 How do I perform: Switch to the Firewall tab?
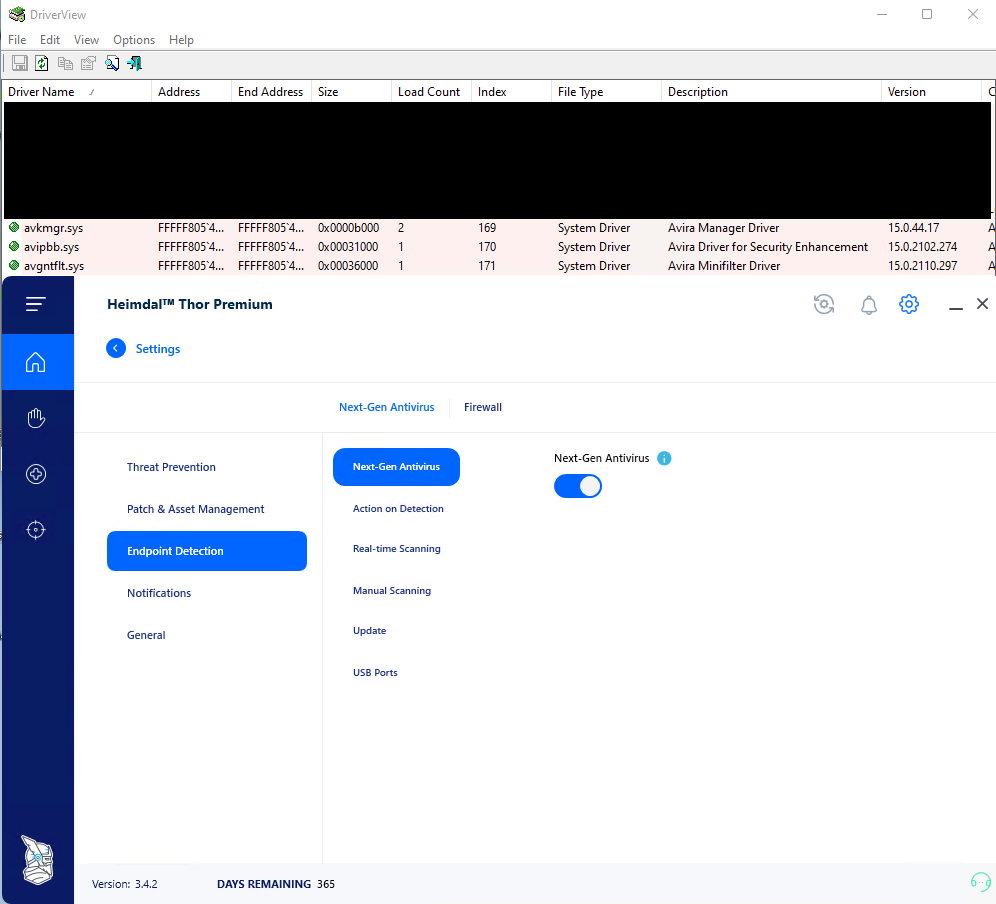pos(483,407)
